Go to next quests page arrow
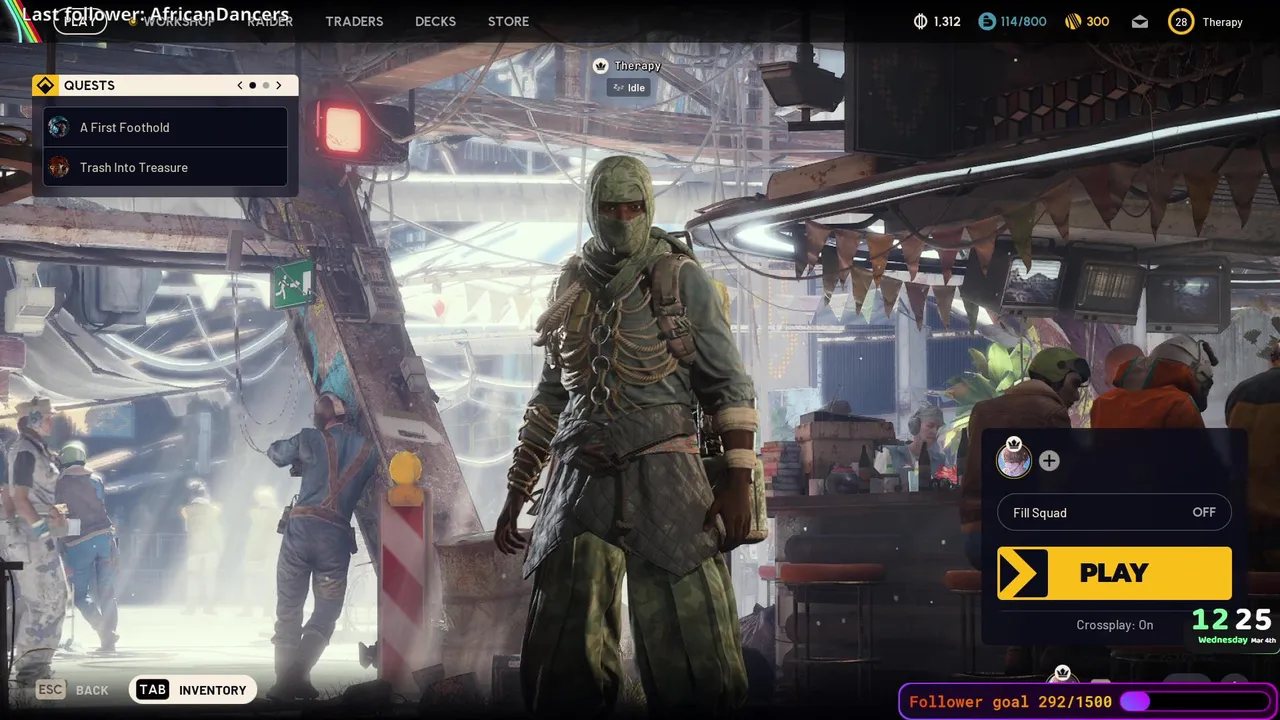This screenshot has height=720, width=1280. (279, 85)
